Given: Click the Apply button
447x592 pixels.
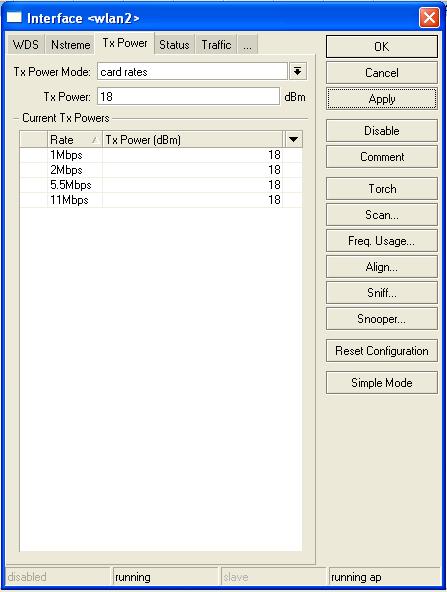Looking at the screenshot, I should point(382,99).
